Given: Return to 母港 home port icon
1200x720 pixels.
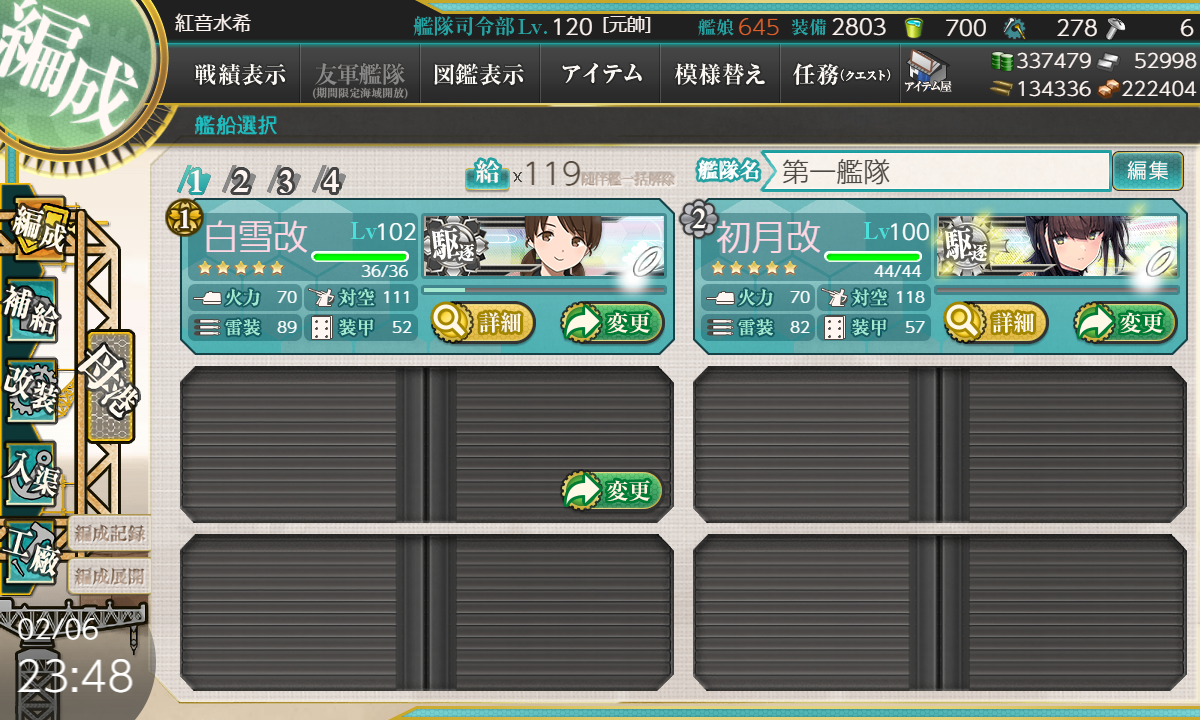Looking at the screenshot, I should [110, 386].
